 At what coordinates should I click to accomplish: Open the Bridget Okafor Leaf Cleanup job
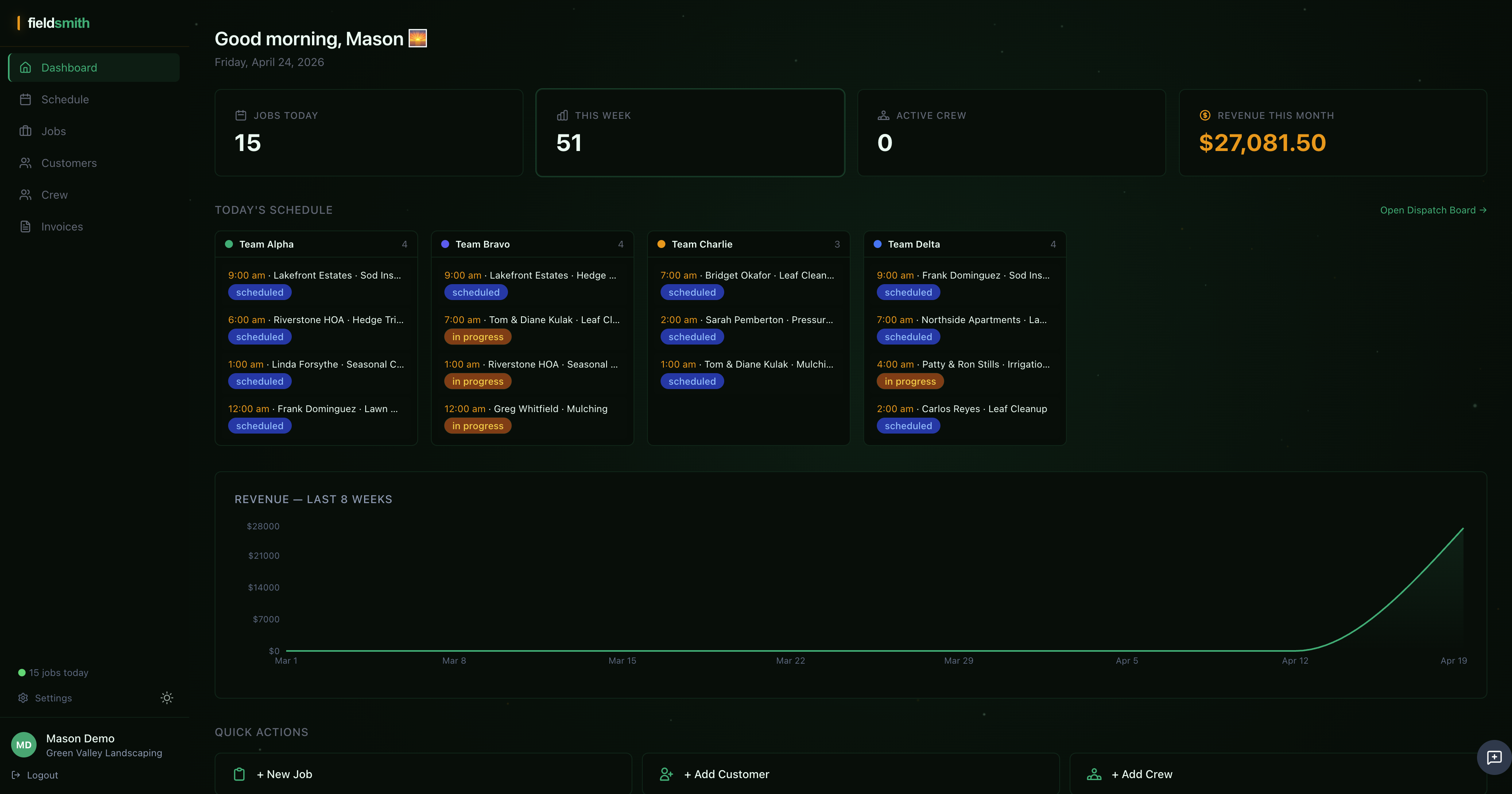tap(748, 283)
